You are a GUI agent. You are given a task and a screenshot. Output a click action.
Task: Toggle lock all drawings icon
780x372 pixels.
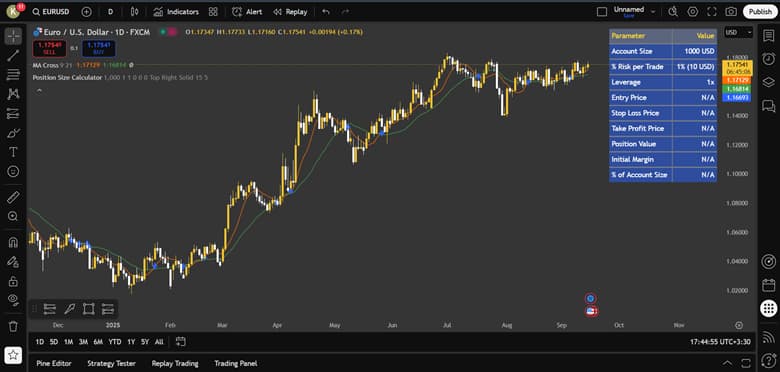pos(13,281)
